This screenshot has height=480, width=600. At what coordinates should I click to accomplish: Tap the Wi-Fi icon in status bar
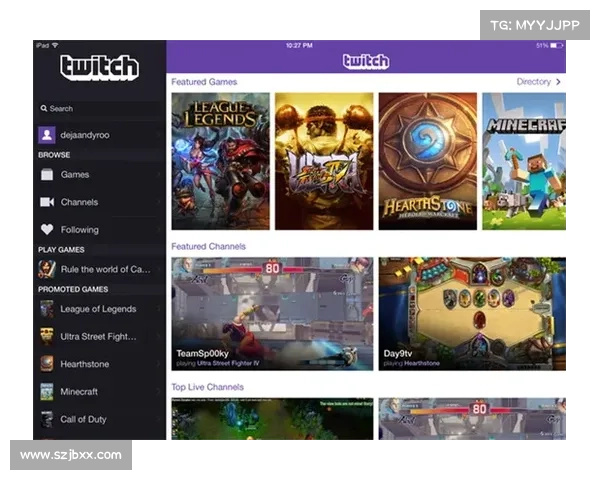[x=55, y=45]
